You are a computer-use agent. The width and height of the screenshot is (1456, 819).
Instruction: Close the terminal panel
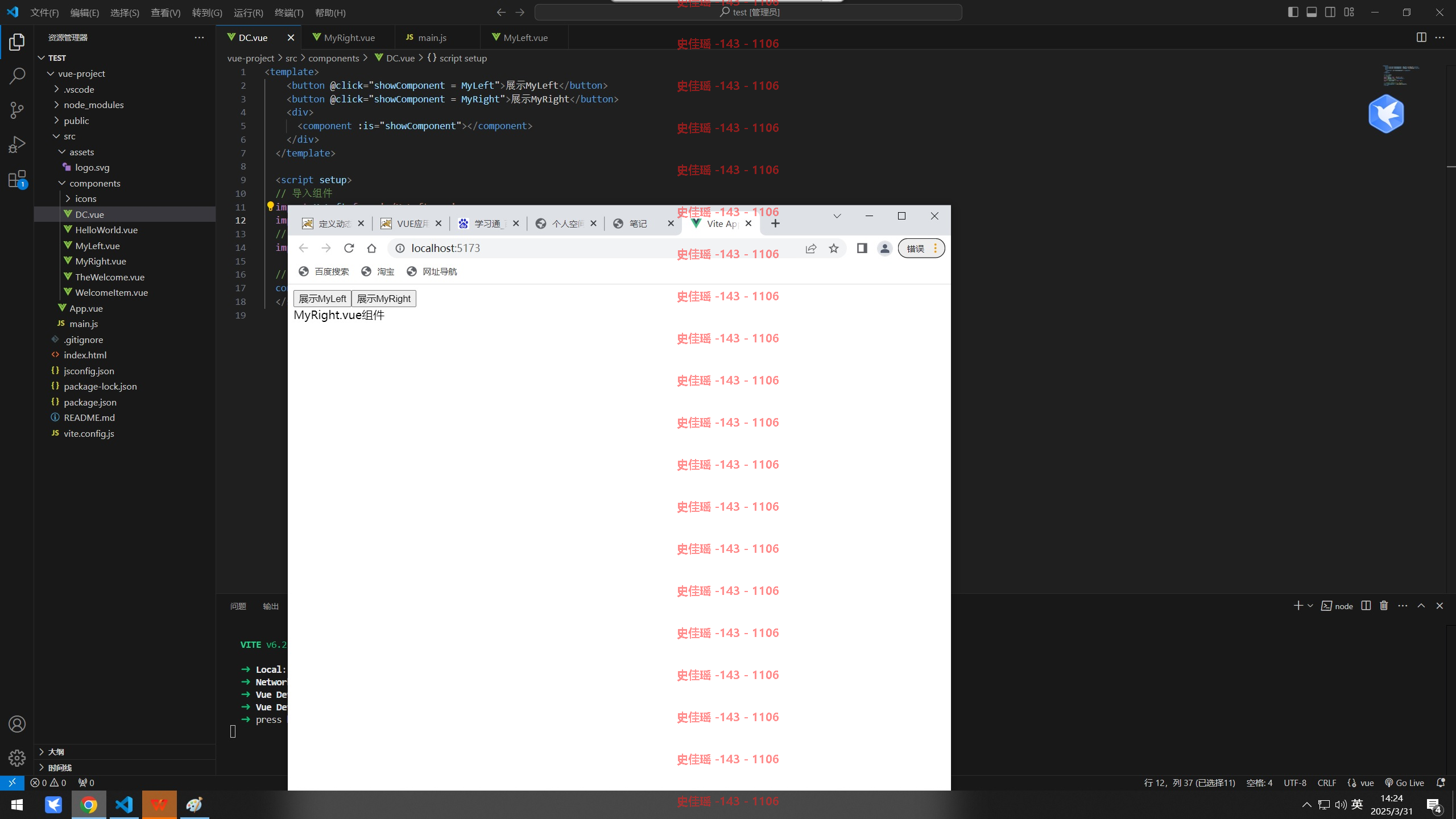[x=1440, y=606]
